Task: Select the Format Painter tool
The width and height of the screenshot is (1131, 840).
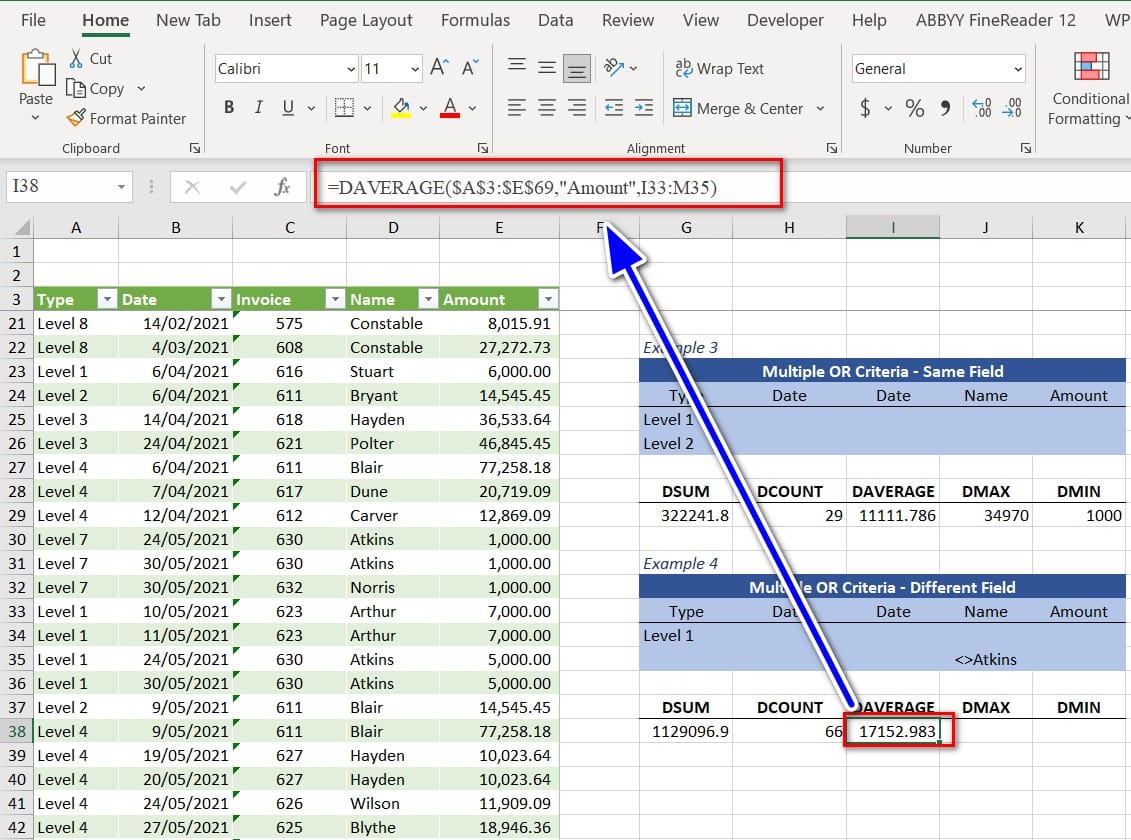Action: (126, 118)
